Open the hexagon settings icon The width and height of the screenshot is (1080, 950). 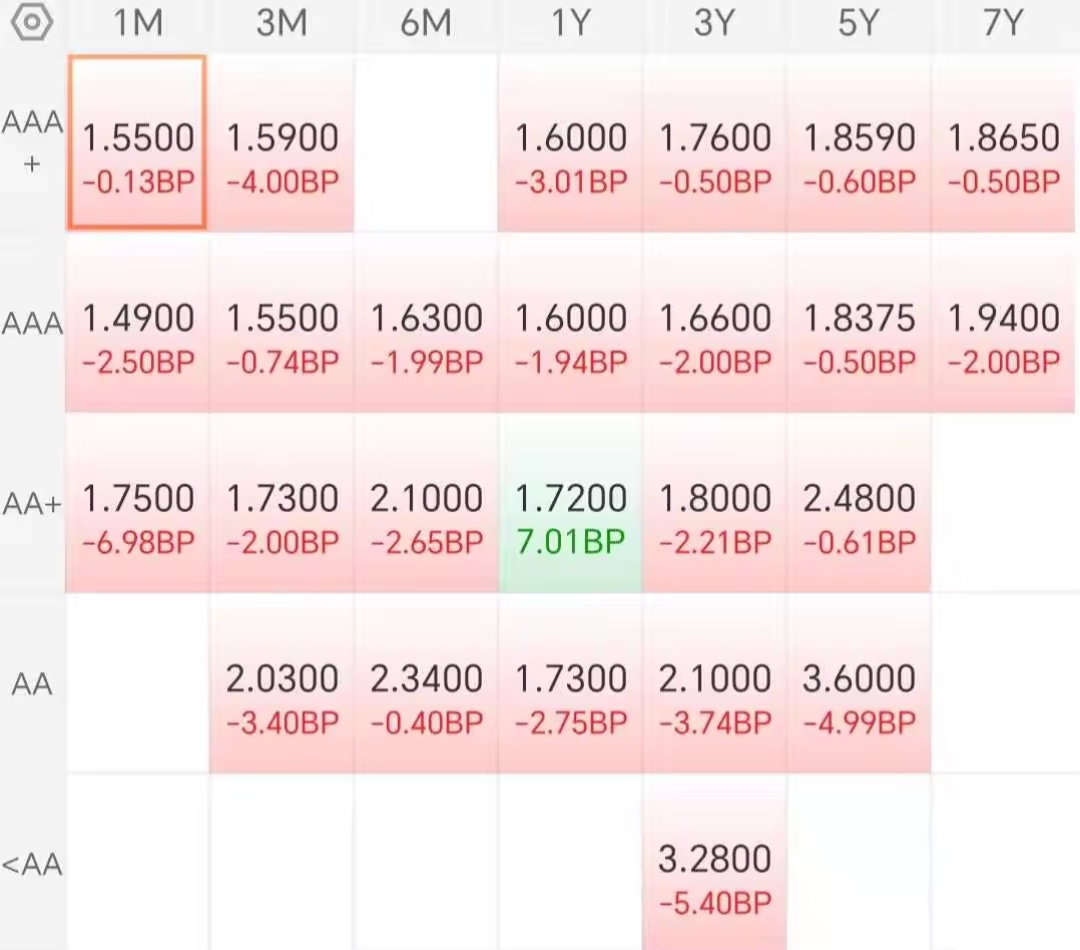[32, 23]
